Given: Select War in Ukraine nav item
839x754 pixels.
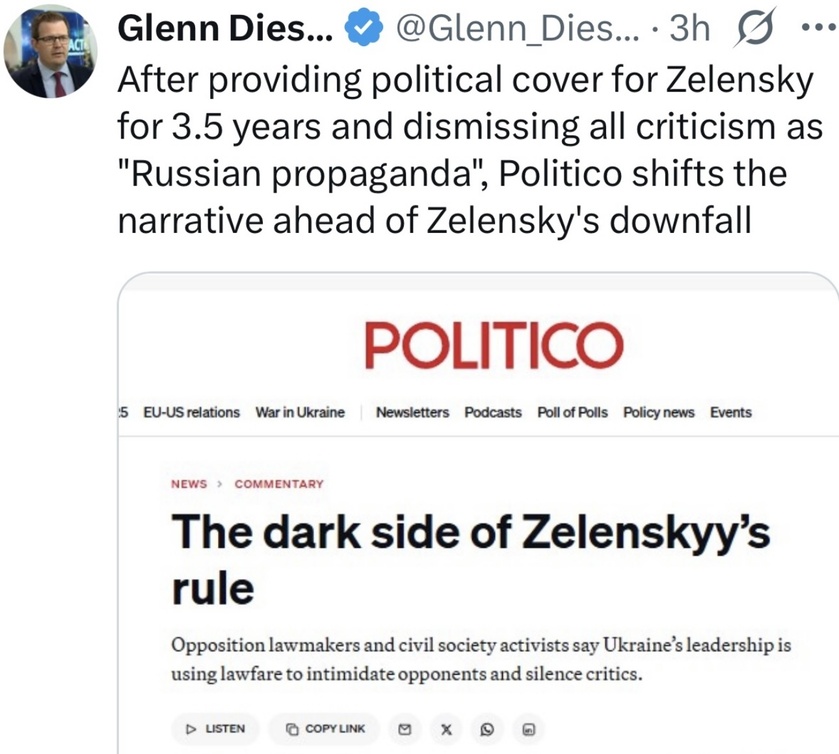Looking at the screenshot, I should (x=300, y=412).
